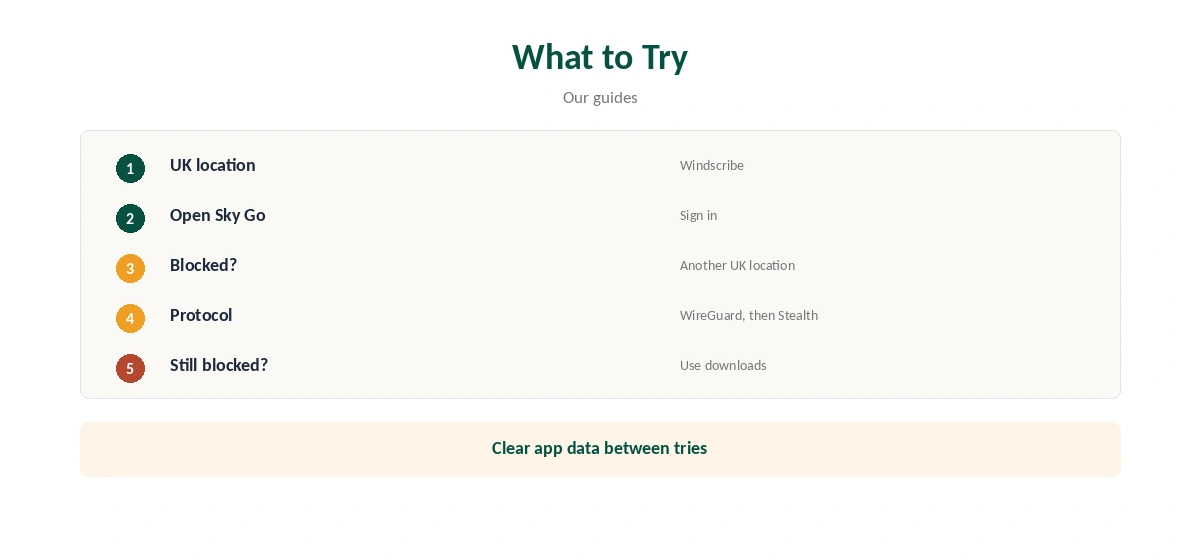The image size is (1200, 560).
Task: Click the 'Protocol' step heading
Action: click(201, 315)
